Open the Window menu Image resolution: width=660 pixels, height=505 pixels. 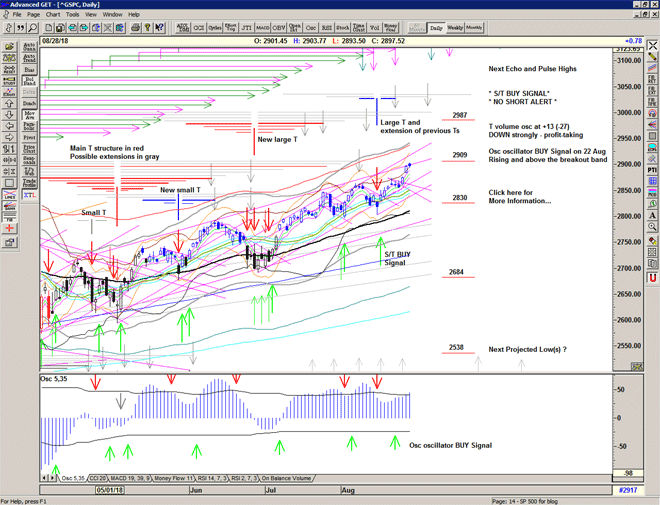112,15
